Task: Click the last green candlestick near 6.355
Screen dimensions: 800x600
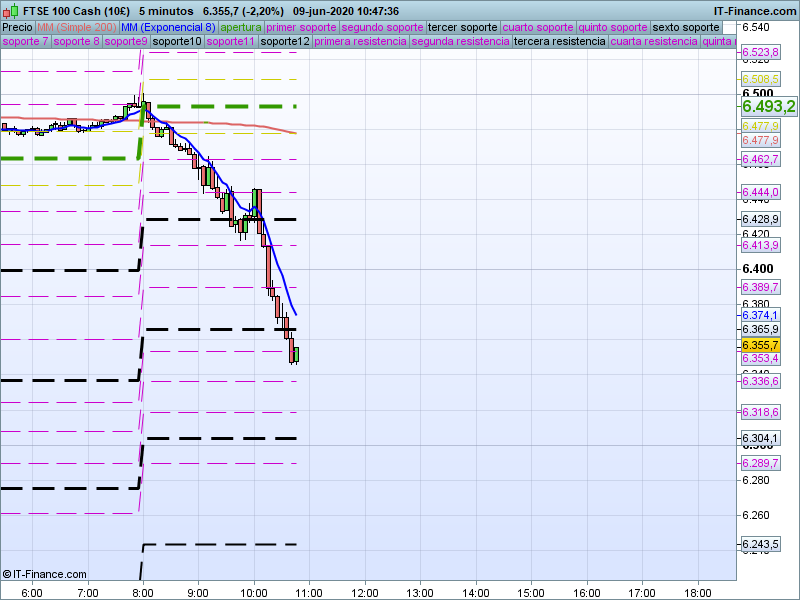Action: coord(296,355)
